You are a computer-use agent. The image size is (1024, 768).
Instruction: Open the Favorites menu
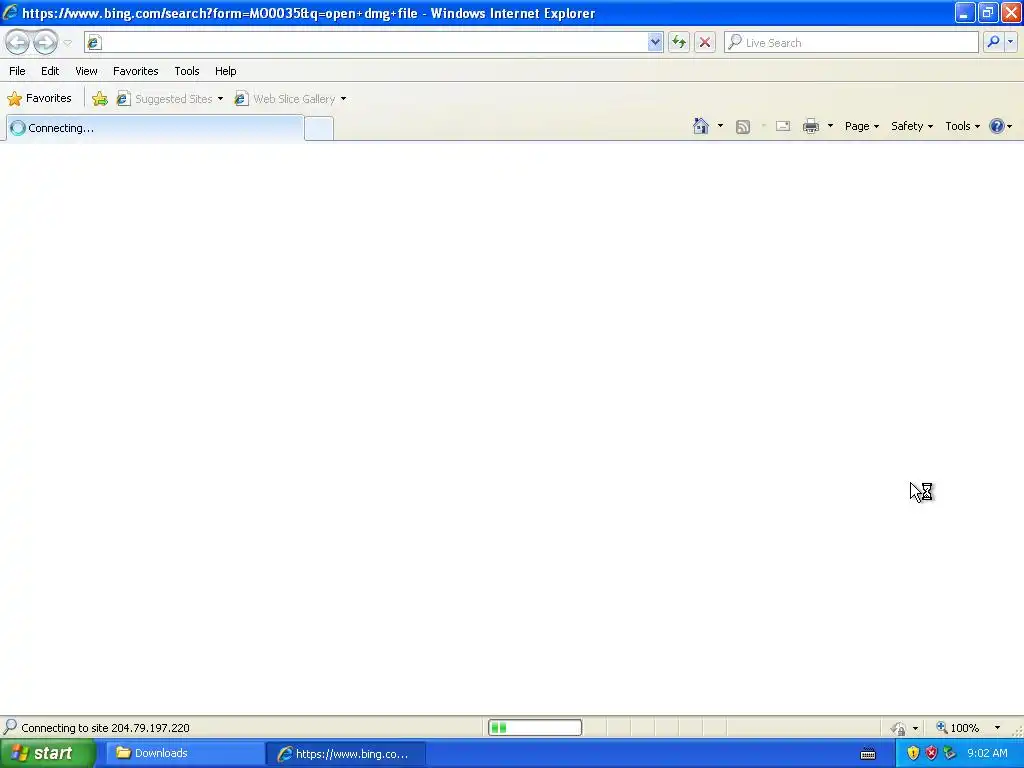click(x=135, y=71)
